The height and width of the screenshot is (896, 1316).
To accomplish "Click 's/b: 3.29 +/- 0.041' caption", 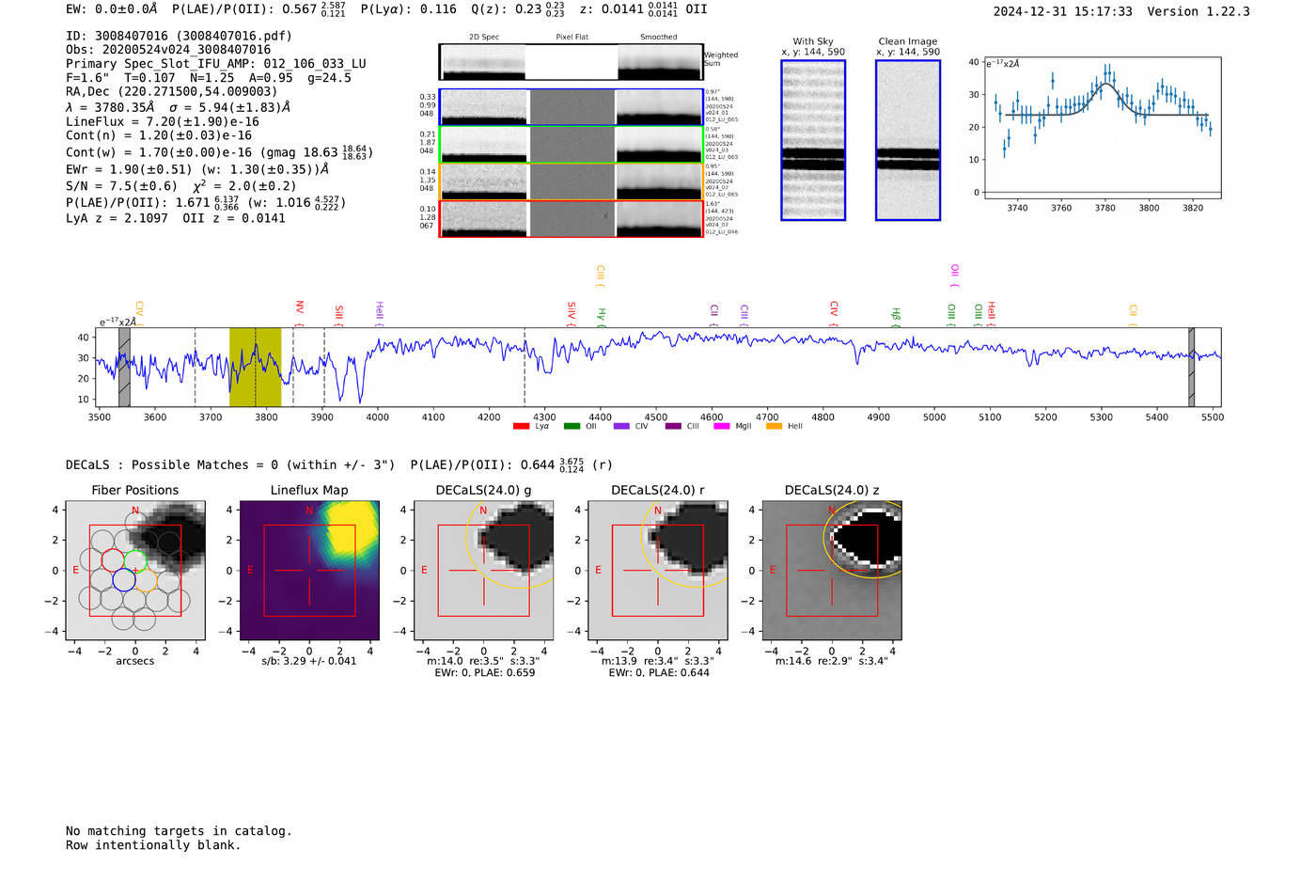I will [x=309, y=661].
